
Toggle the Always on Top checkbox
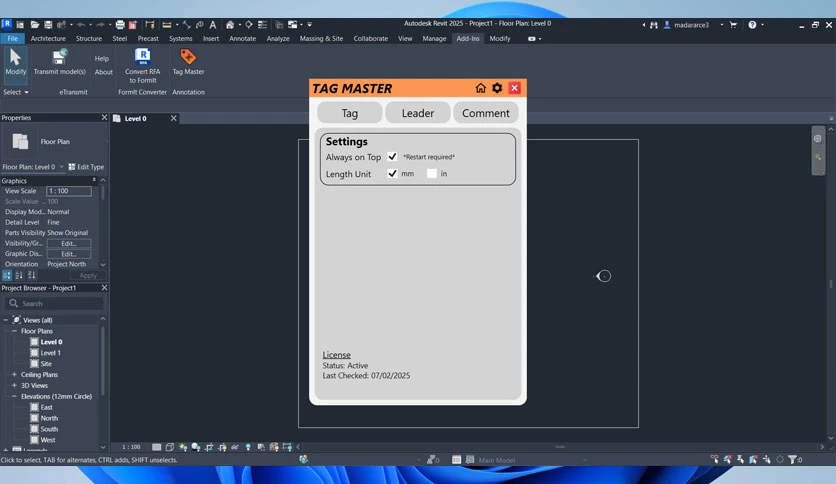click(392, 157)
